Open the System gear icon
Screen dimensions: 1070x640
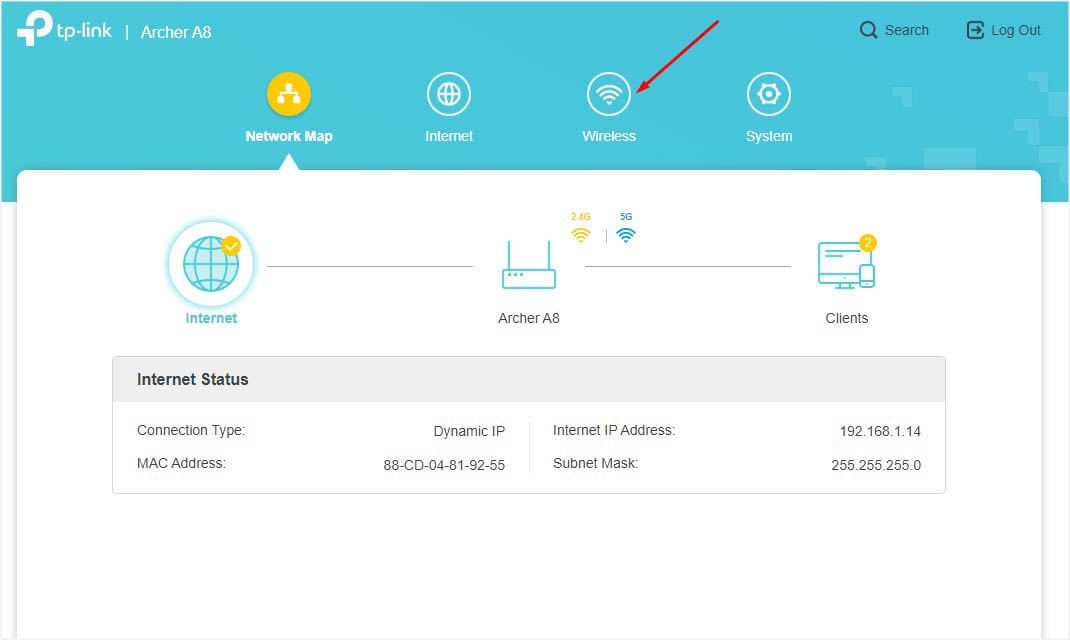click(769, 94)
